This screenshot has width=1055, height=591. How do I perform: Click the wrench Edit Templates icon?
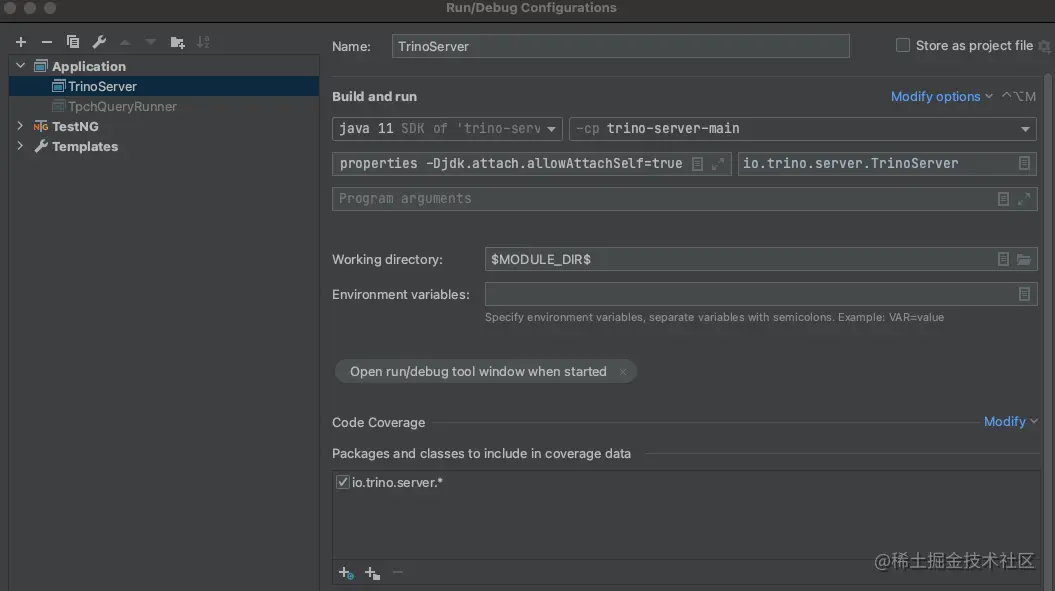[x=99, y=42]
